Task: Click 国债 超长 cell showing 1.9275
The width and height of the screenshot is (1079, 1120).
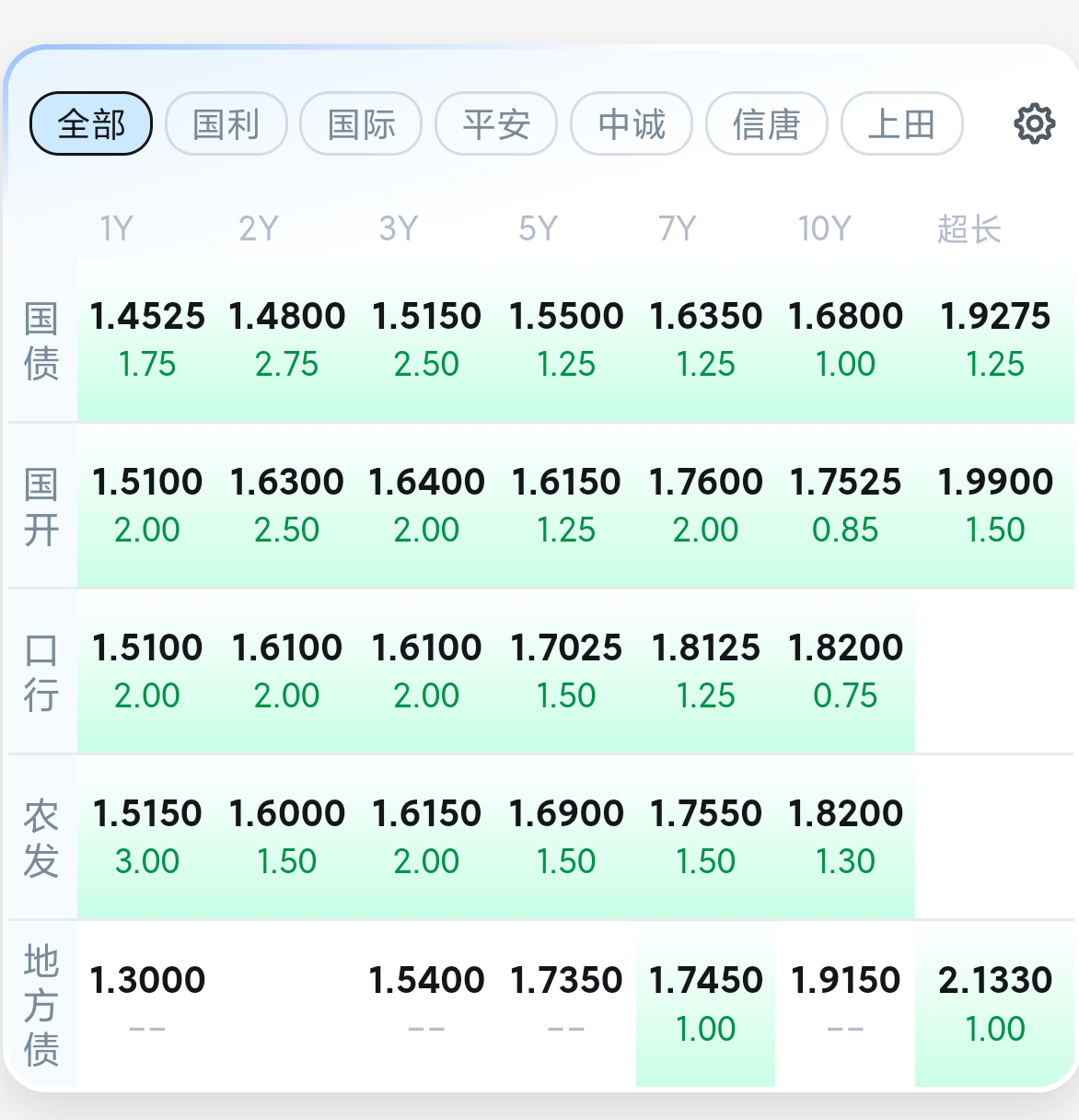Action: point(994,339)
